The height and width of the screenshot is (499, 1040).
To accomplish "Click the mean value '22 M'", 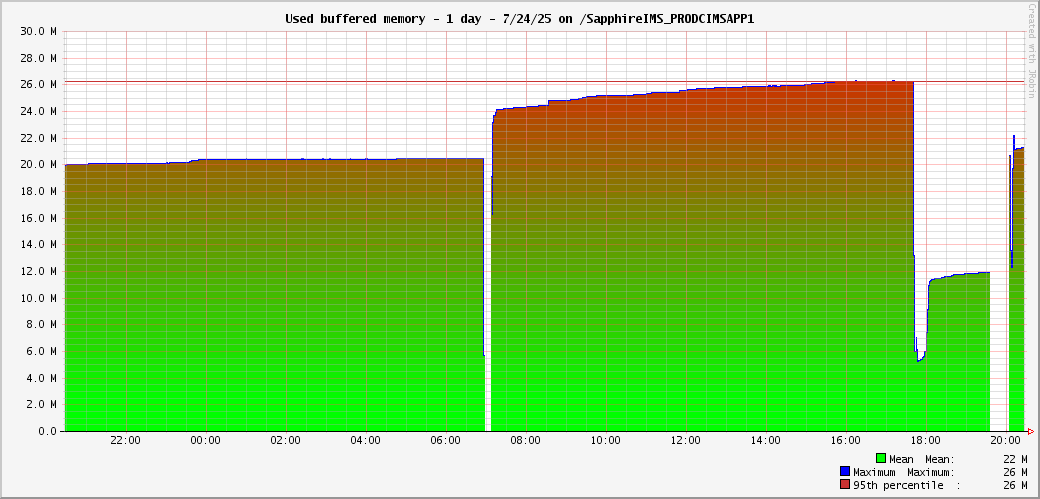I will tap(1015, 459).
